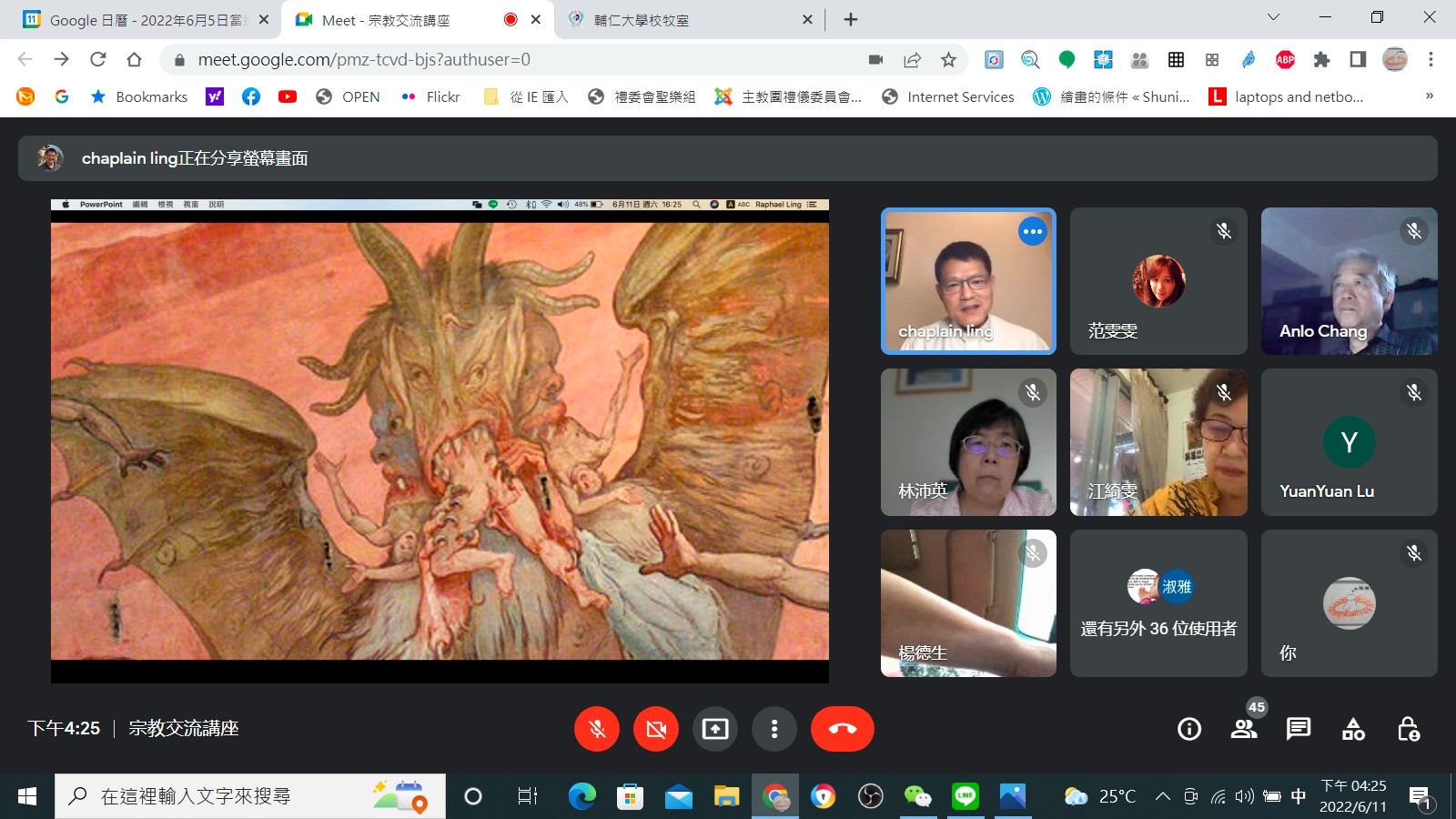Viewport: 1456px width, 819px height.
Task: Bookmark this page with star icon
Action: click(x=948, y=60)
